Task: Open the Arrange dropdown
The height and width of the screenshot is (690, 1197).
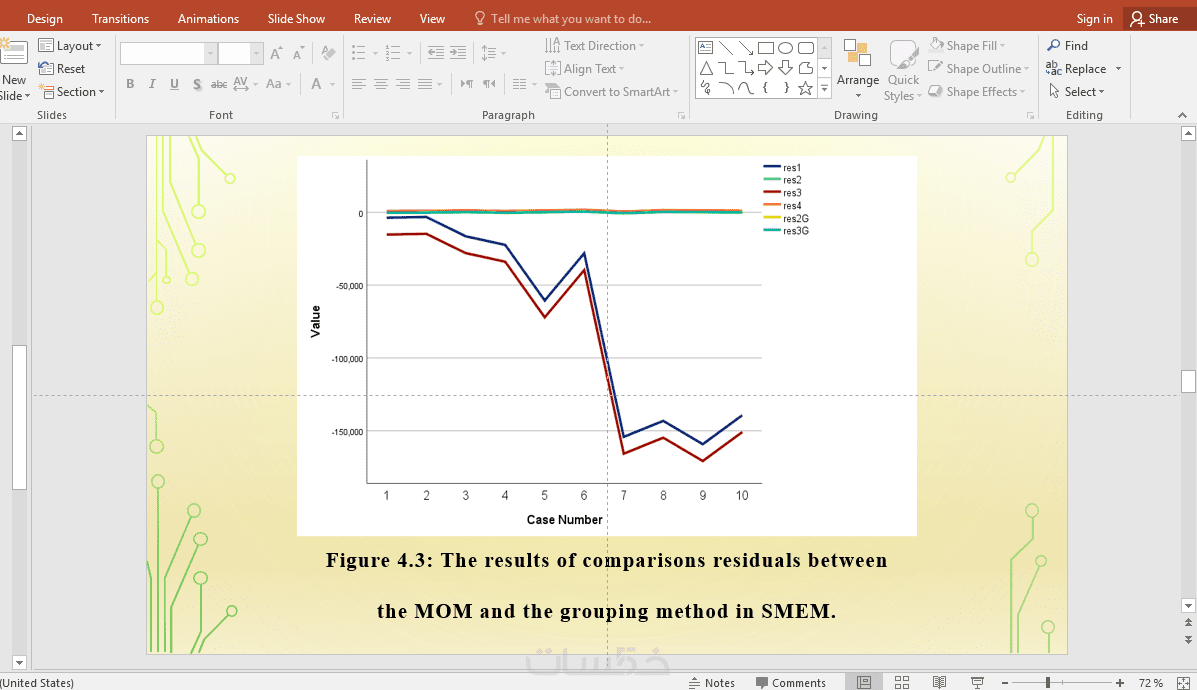Action: [858, 69]
